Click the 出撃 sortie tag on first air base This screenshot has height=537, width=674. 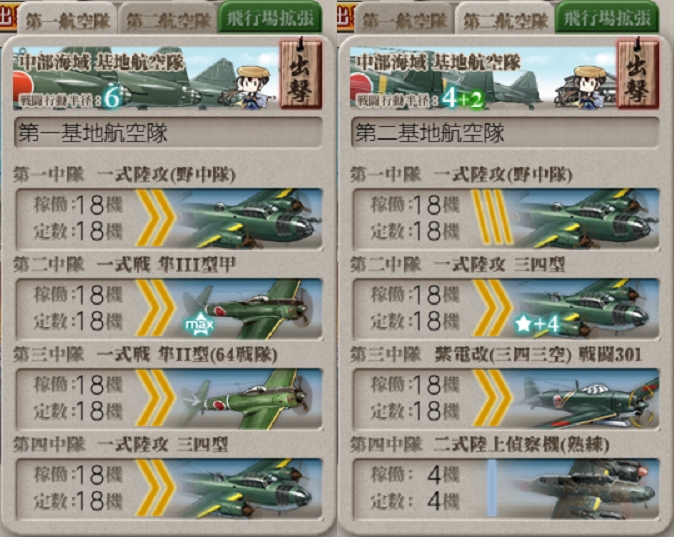point(300,73)
